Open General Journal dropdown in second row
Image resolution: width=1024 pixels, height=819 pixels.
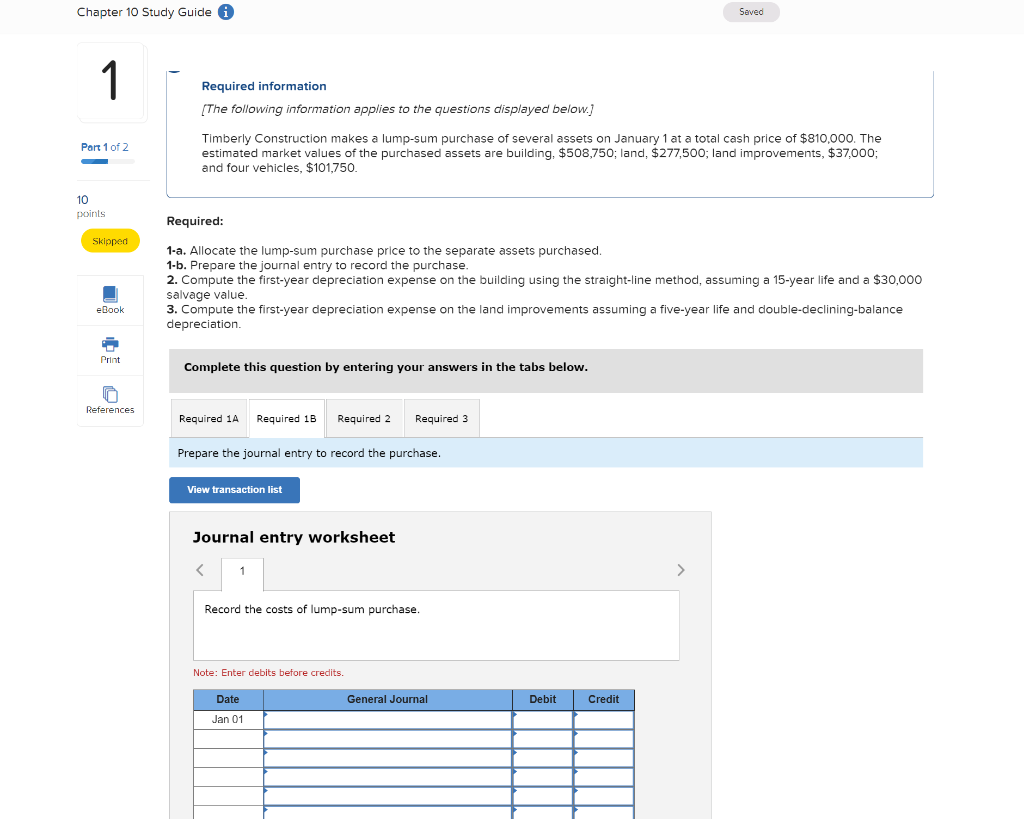(388, 739)
